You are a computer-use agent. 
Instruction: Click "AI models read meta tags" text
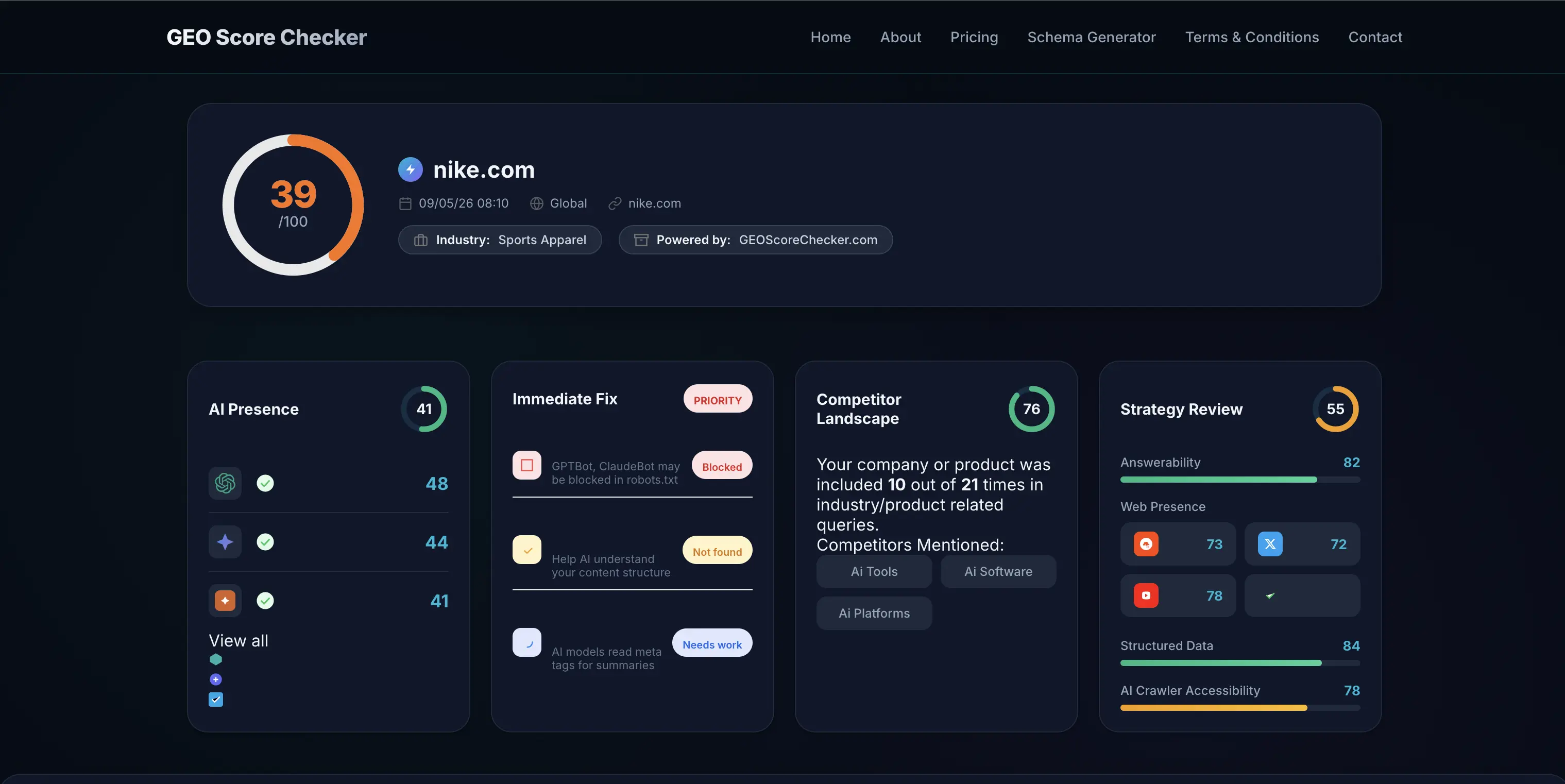(x=606, y=659)
